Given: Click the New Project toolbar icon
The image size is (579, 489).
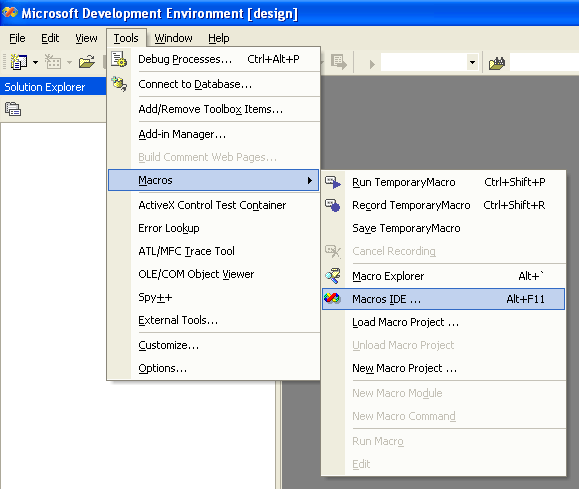Looking at the screenshot, I should pyautogui.click(x=18, y=62).
